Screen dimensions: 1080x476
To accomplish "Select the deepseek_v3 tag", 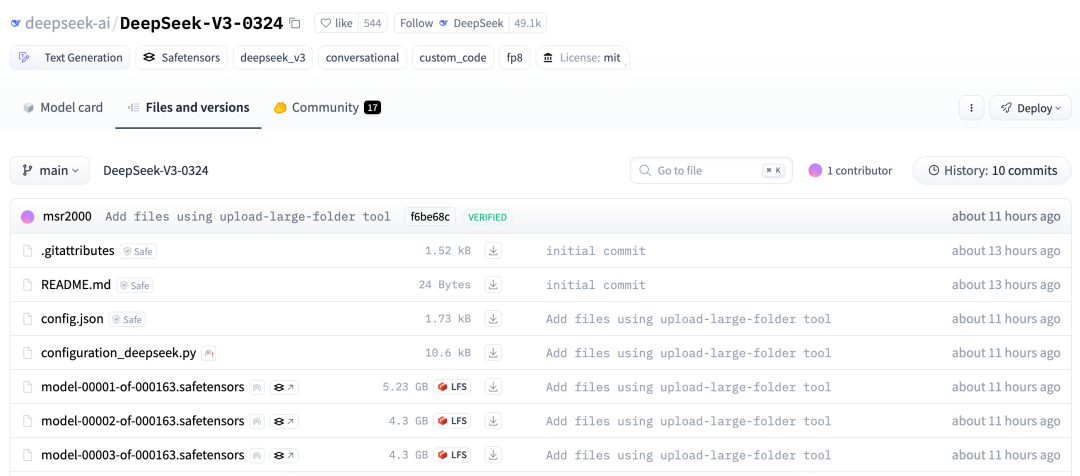I will (273, 58).
